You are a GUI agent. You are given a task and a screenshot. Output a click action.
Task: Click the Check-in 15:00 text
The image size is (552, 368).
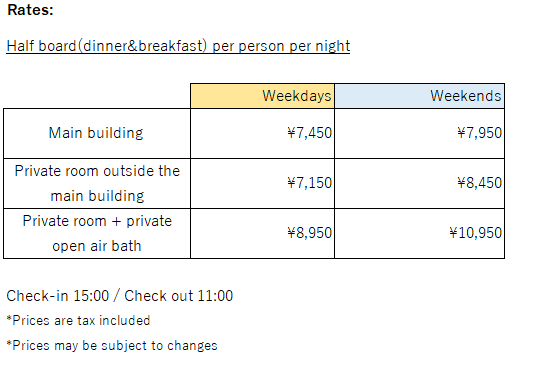click(58, 296)
